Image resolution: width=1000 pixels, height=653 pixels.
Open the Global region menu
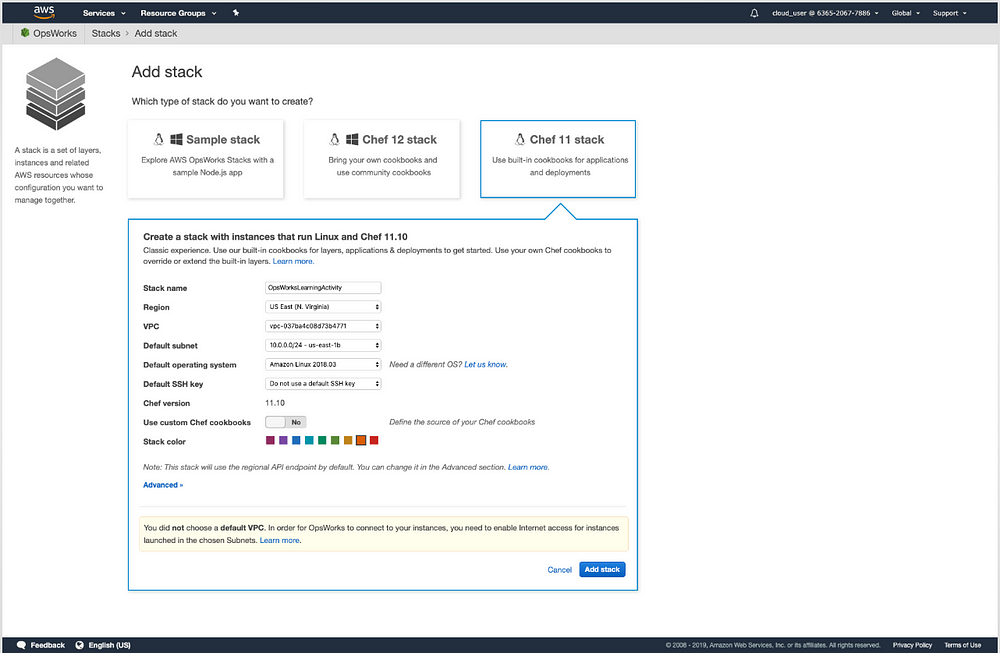pos(906,13)
